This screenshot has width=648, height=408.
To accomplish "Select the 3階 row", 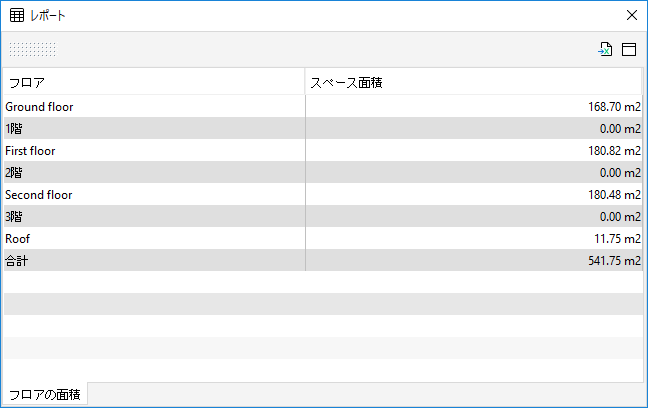I will coord(323,216).
